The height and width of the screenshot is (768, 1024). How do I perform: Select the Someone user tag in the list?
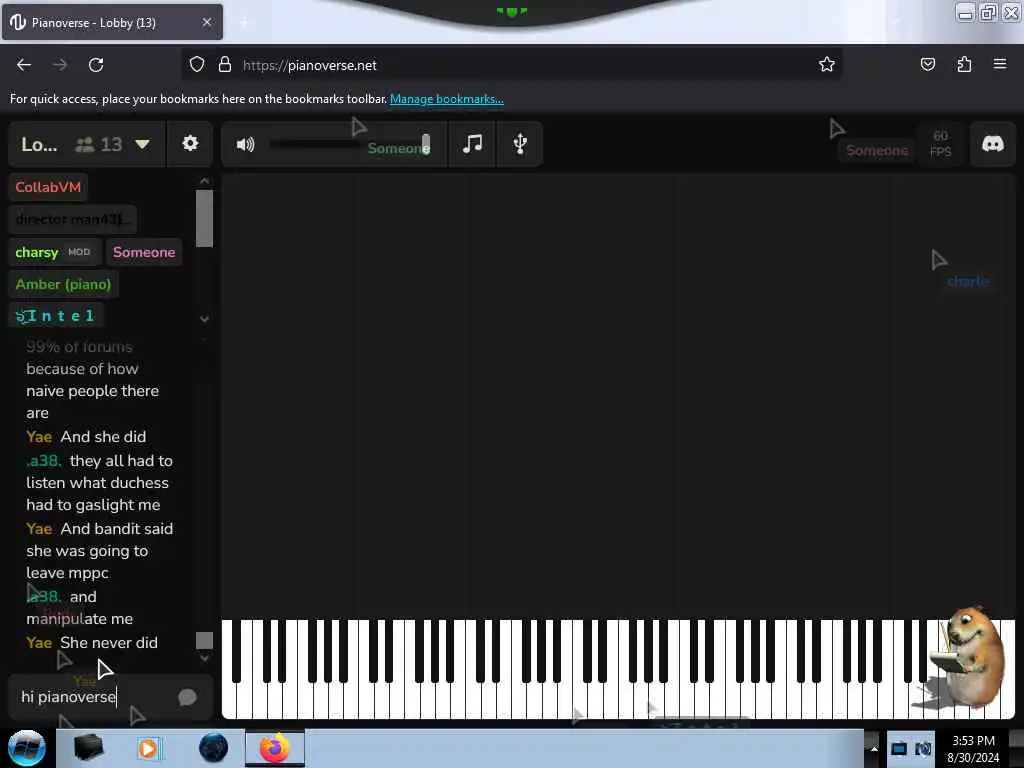(144, 252)
